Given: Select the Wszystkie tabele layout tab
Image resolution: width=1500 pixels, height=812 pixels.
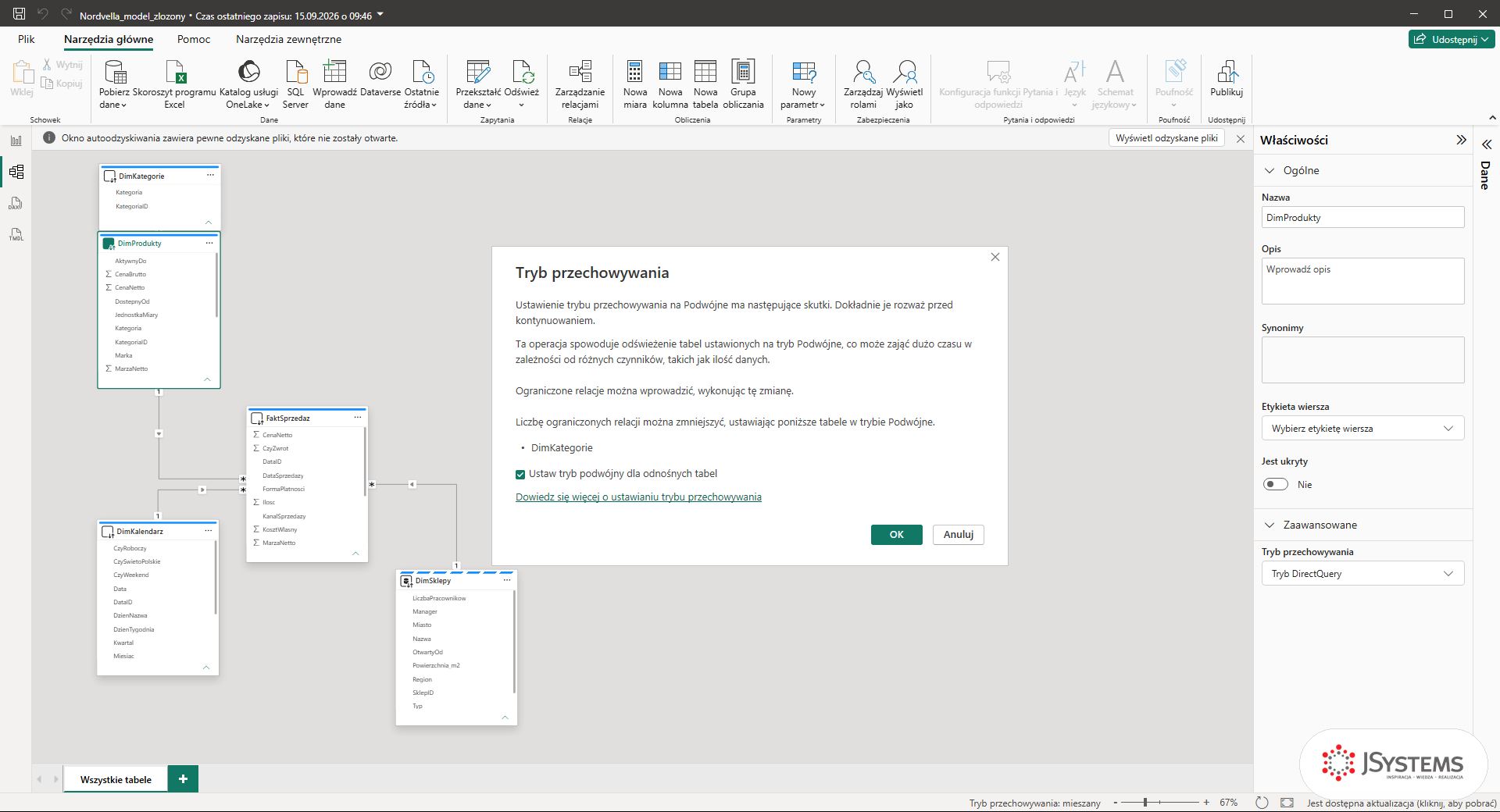Looking at the screenshot, I should [116, 779].
